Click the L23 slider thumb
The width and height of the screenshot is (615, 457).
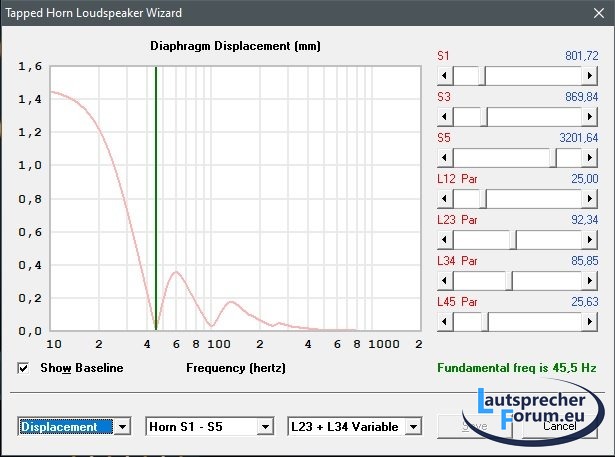click(x=512, y=240)
